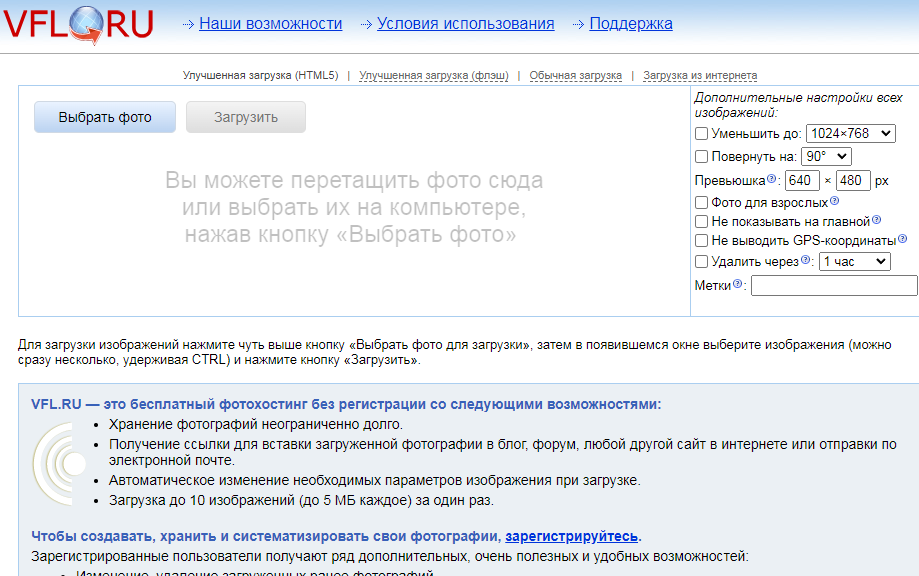
Task: Focus the thumbnail width field 640
Action: 802,180
